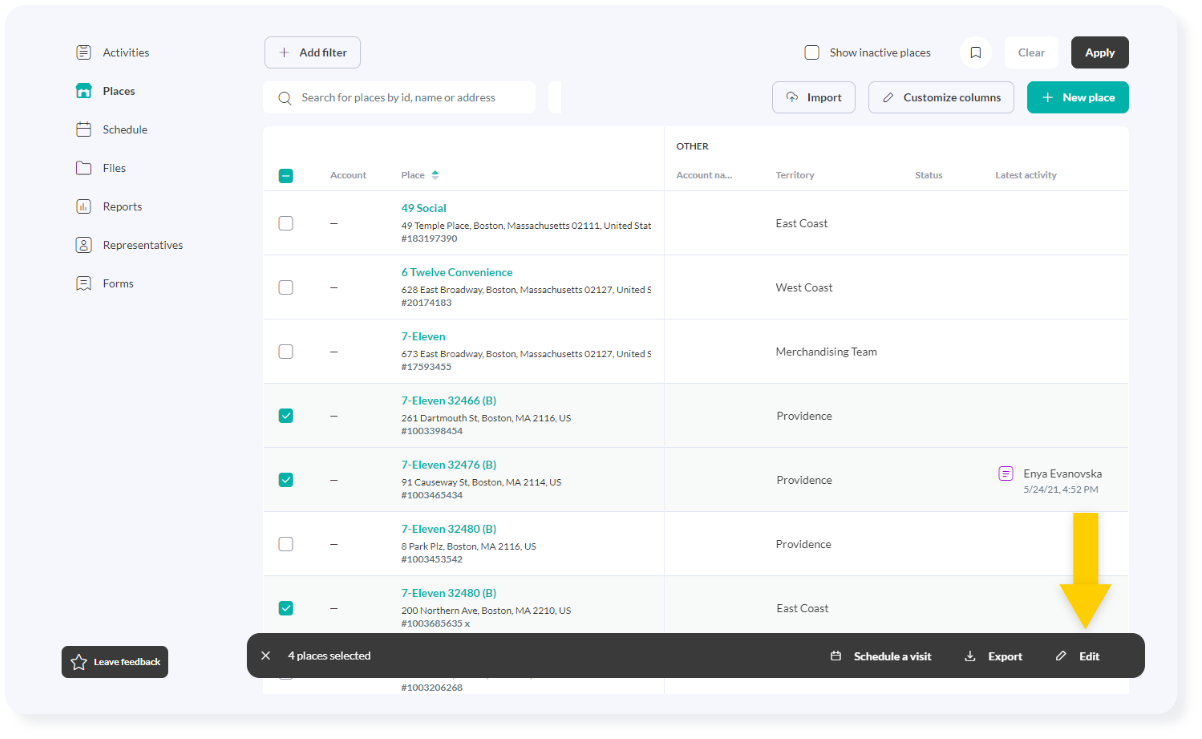The width and height of the screenshot is (1202, 739).
Task: Open Customize columns options
Action: click(x=940, y=97)
